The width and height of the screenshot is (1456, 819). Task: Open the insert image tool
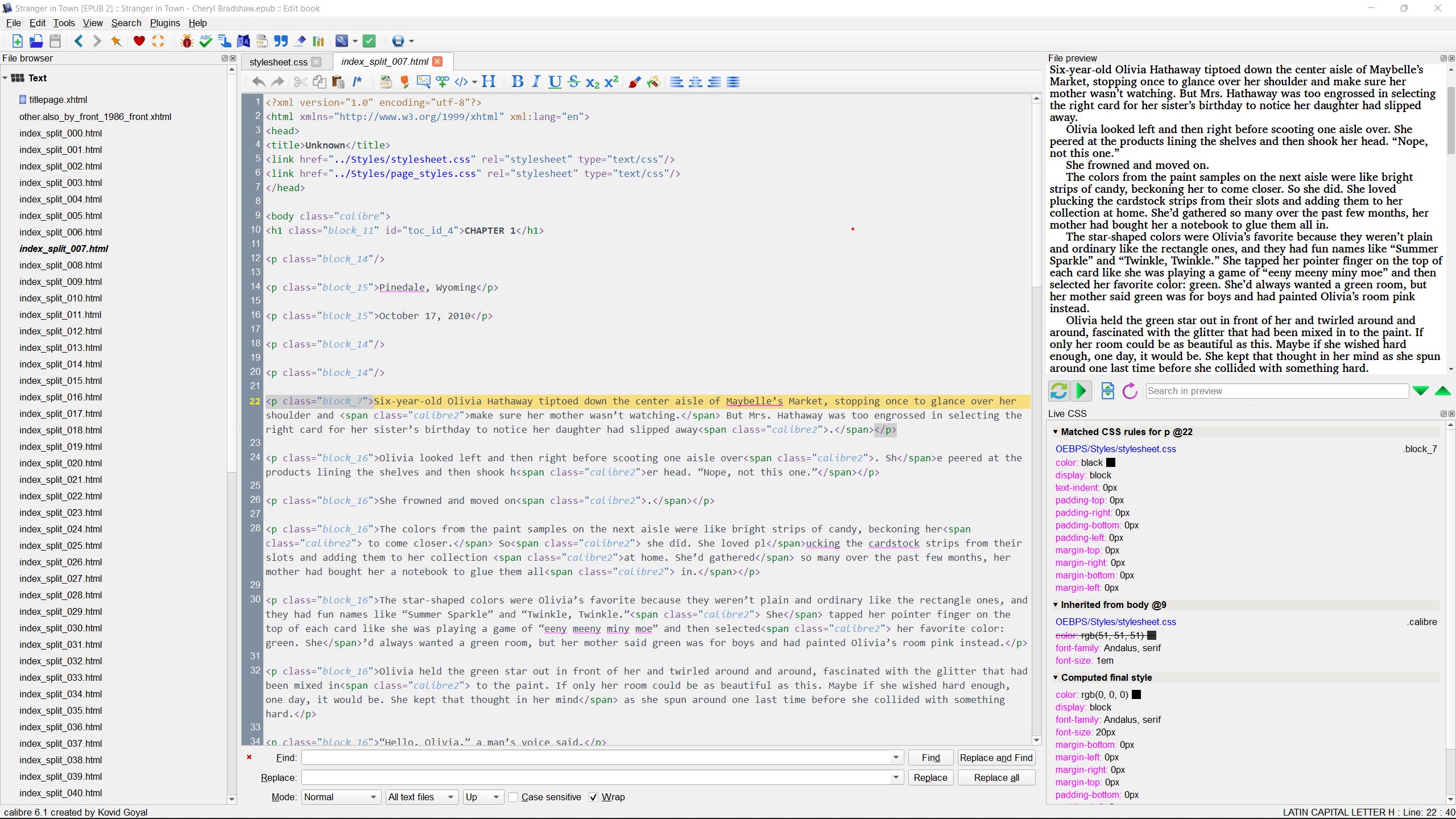coord(423,82)
